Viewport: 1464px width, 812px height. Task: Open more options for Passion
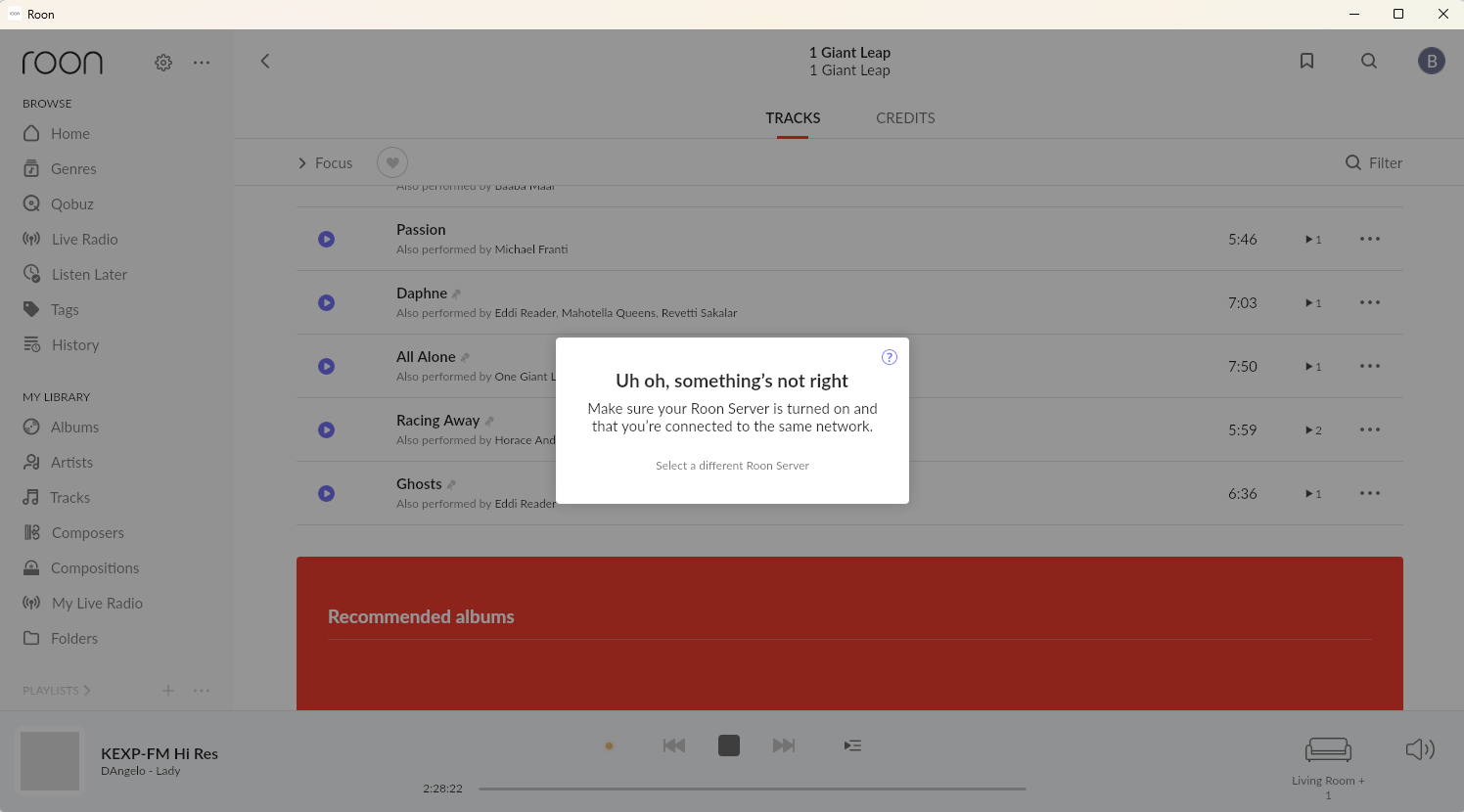point(1370,240)
